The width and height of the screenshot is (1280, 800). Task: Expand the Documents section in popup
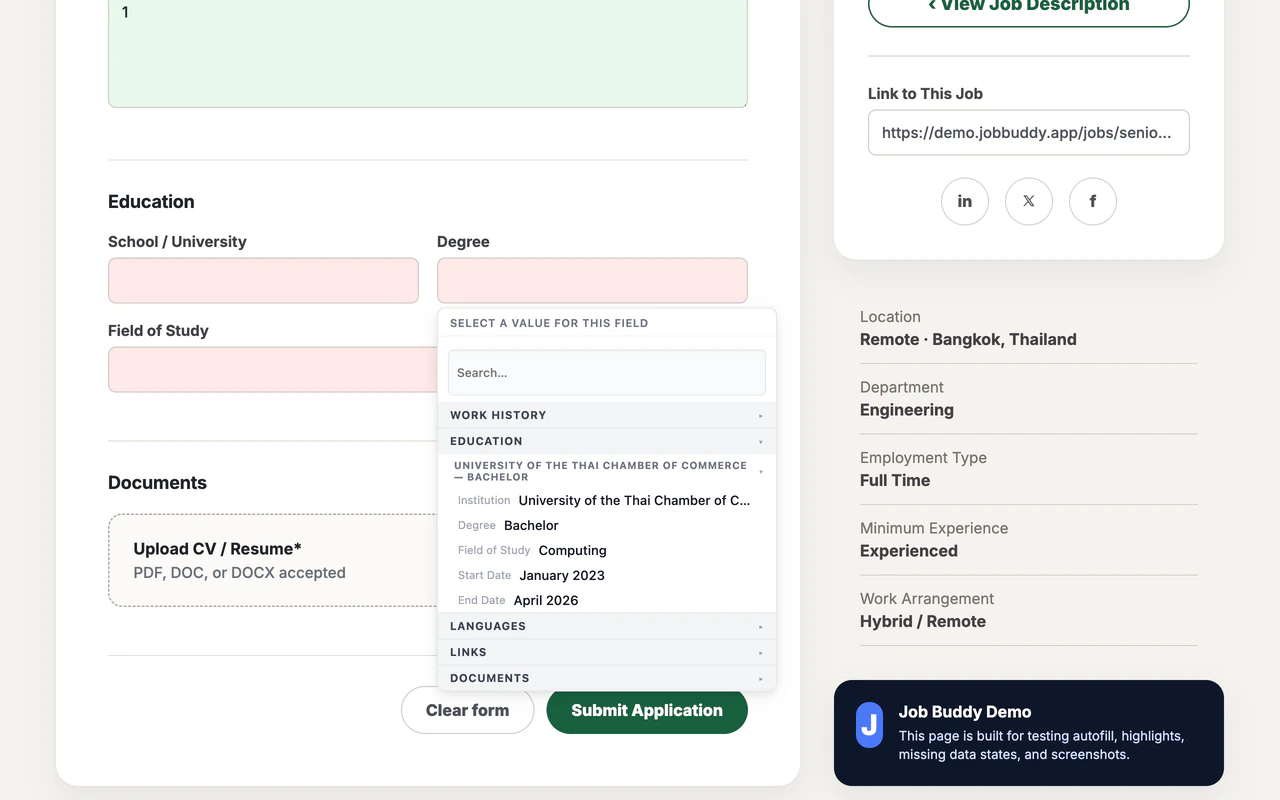tap(607, 678)
